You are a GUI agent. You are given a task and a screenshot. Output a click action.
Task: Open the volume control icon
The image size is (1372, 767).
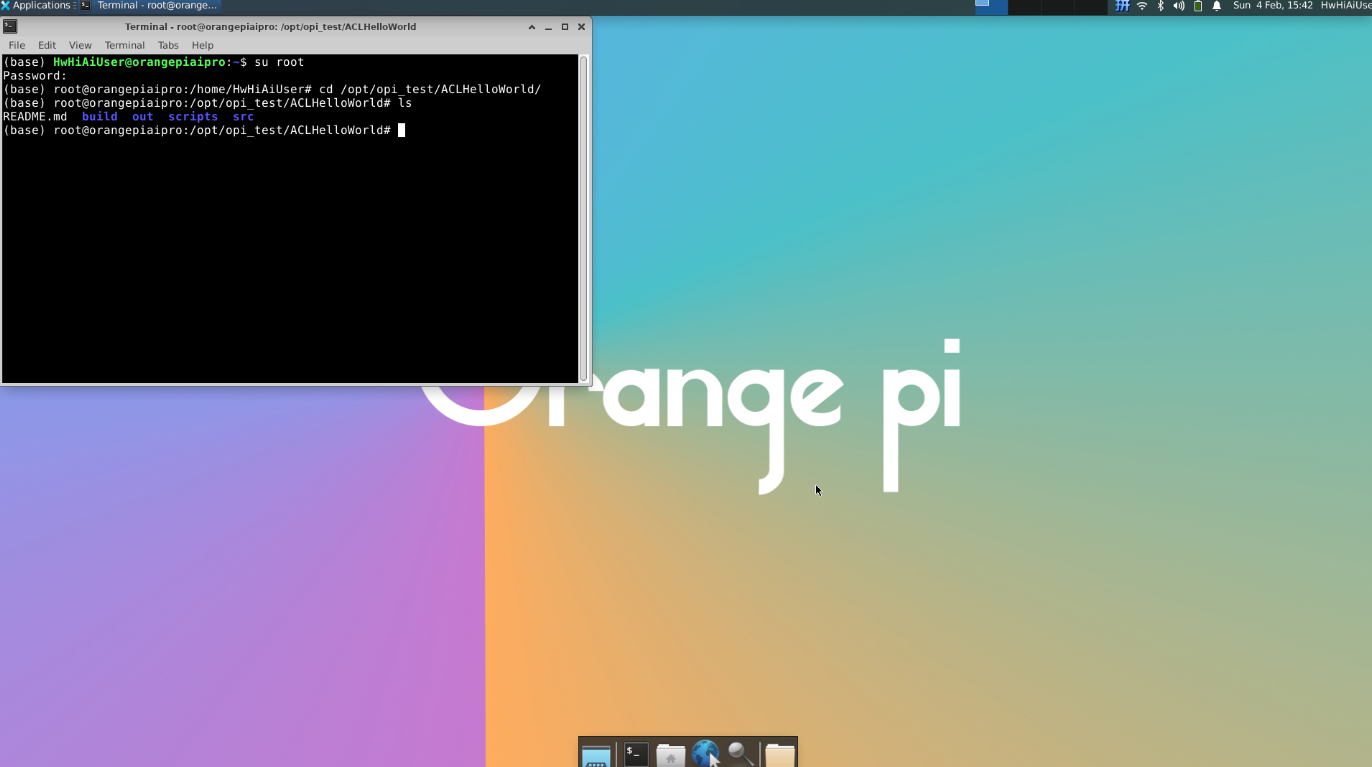(x=1179, y=6)
